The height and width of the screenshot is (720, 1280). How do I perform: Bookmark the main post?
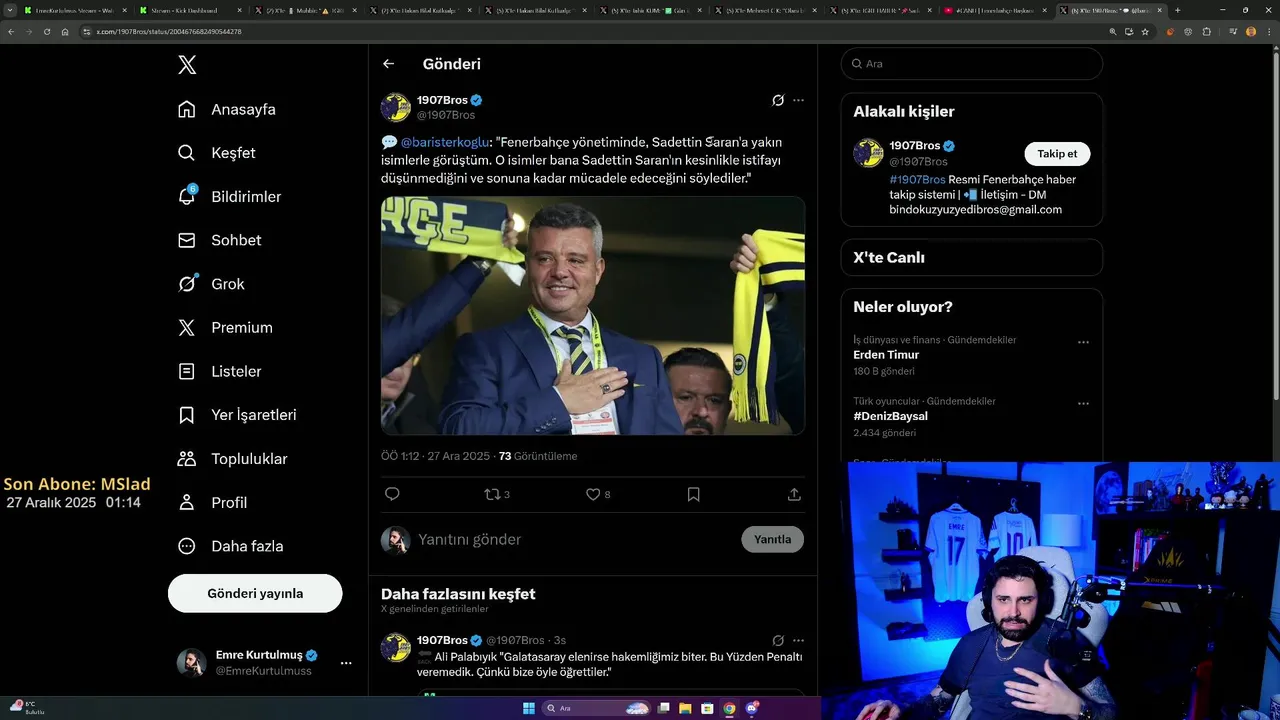click(694, 494)
